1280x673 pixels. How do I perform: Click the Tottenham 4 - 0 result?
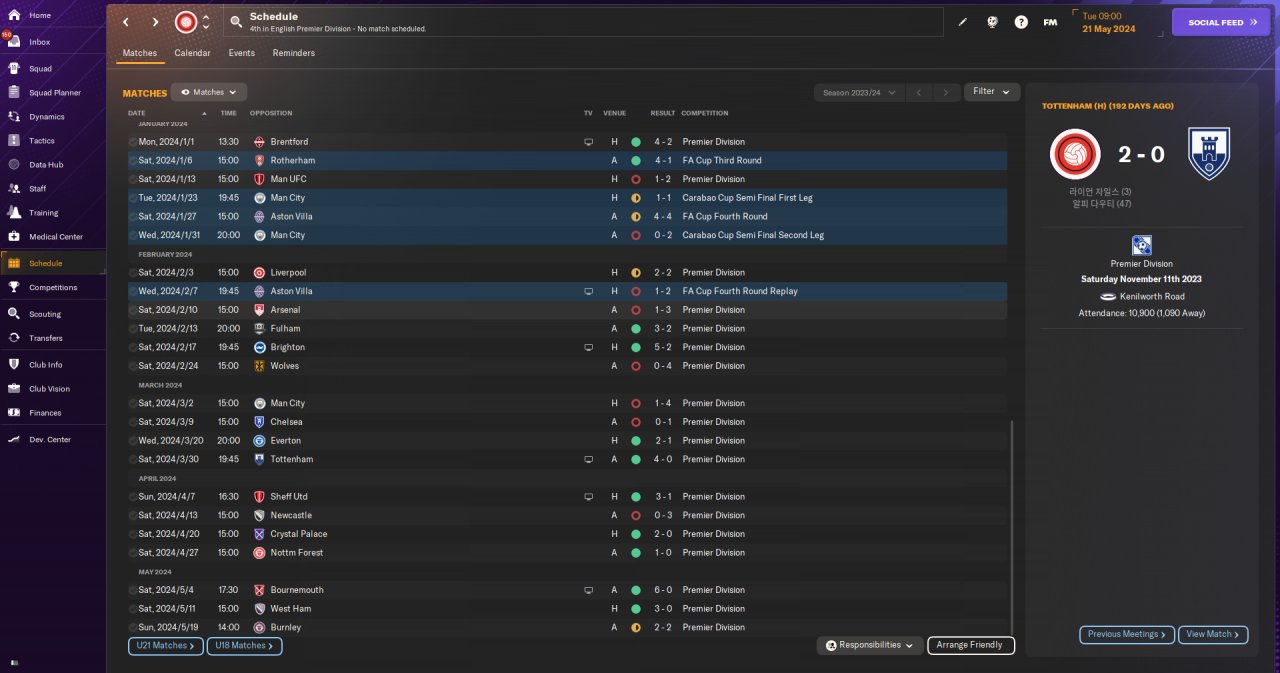coord(664,459)
